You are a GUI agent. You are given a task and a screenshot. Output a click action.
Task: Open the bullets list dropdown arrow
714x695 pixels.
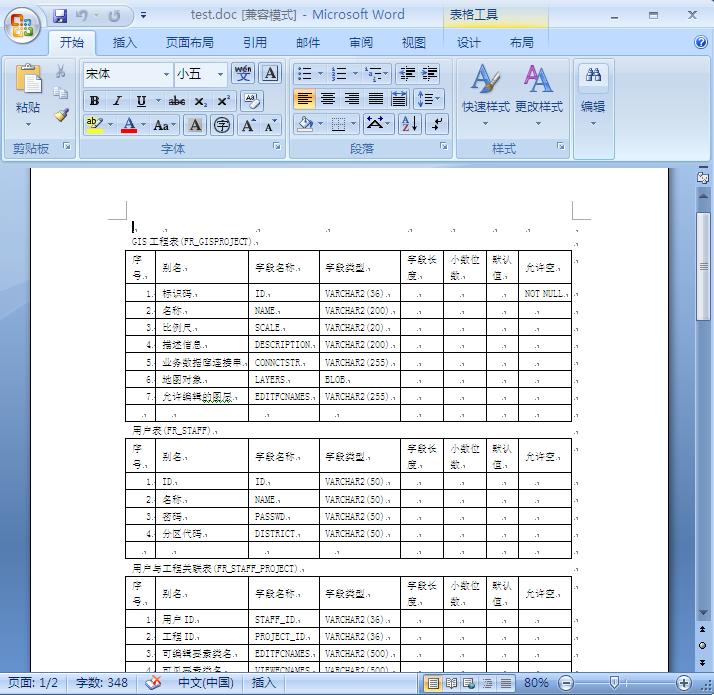[x=320, y=73]
